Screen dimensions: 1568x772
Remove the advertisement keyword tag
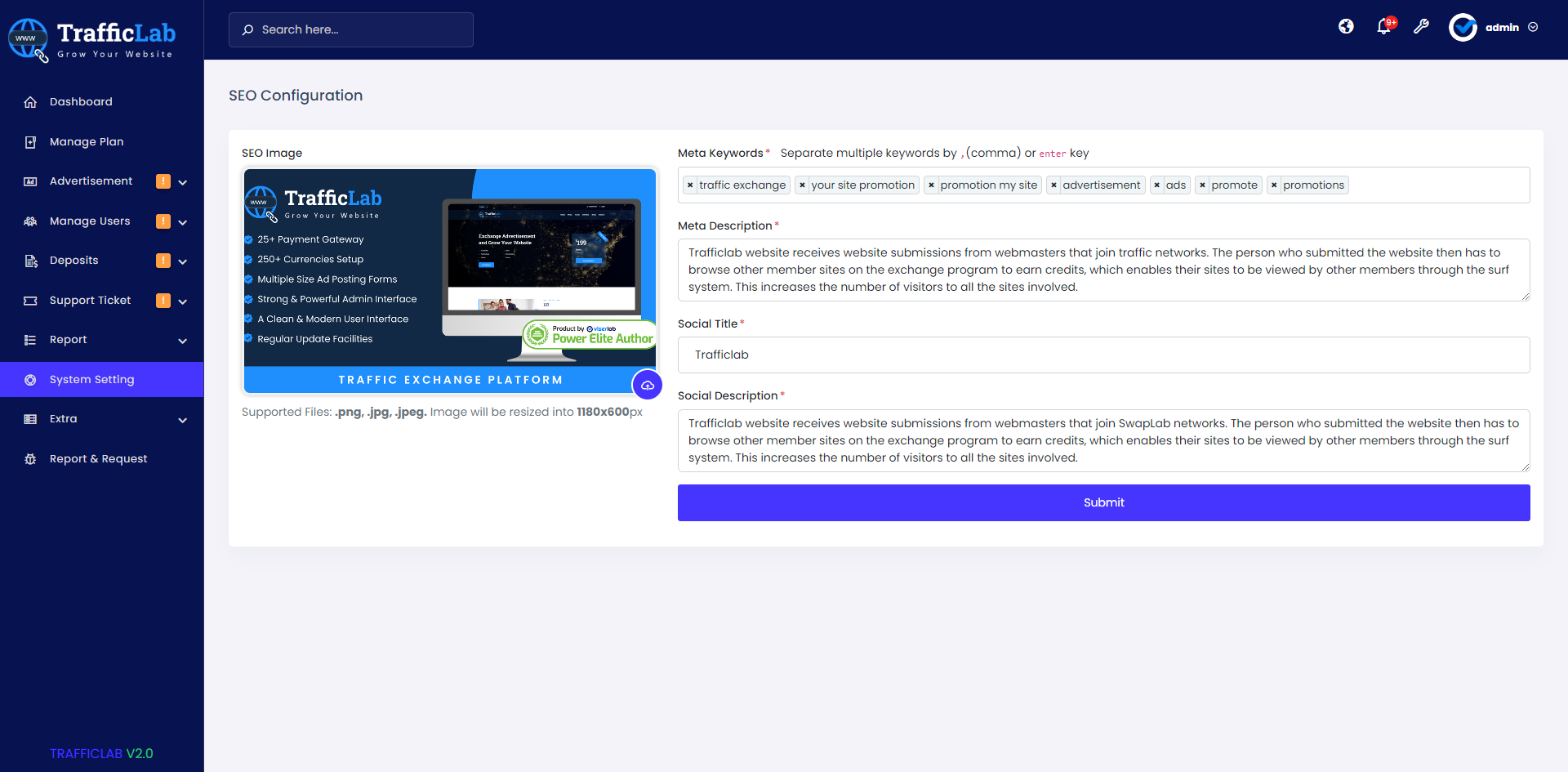1055,185
